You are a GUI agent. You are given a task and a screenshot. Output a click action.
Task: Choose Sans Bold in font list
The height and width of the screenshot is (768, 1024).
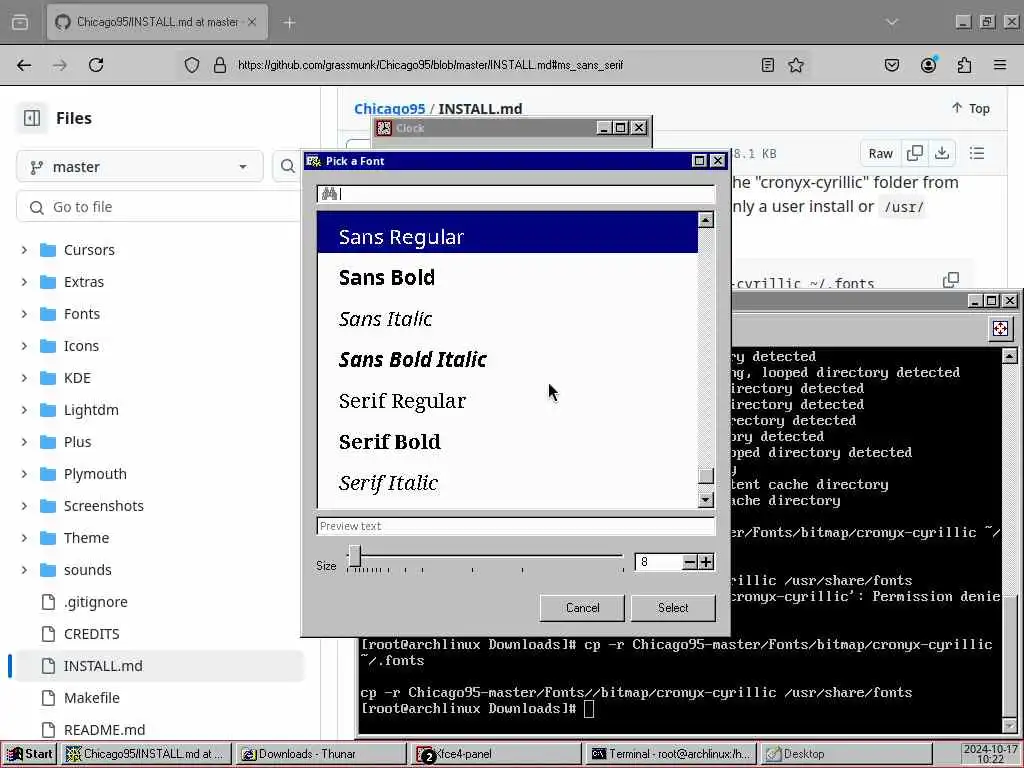[507, 278]
